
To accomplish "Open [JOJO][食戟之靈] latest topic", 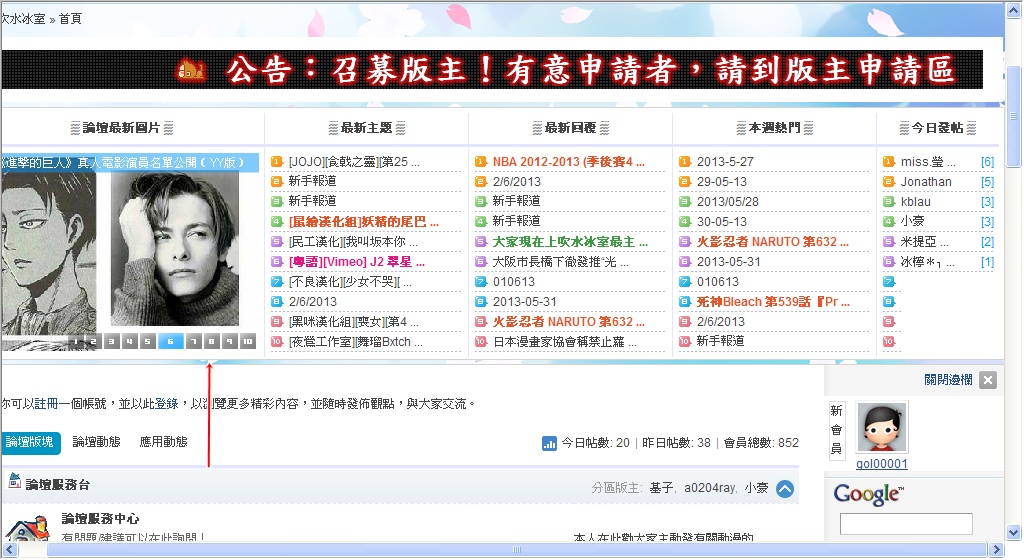I will click(x=354, y=162).
